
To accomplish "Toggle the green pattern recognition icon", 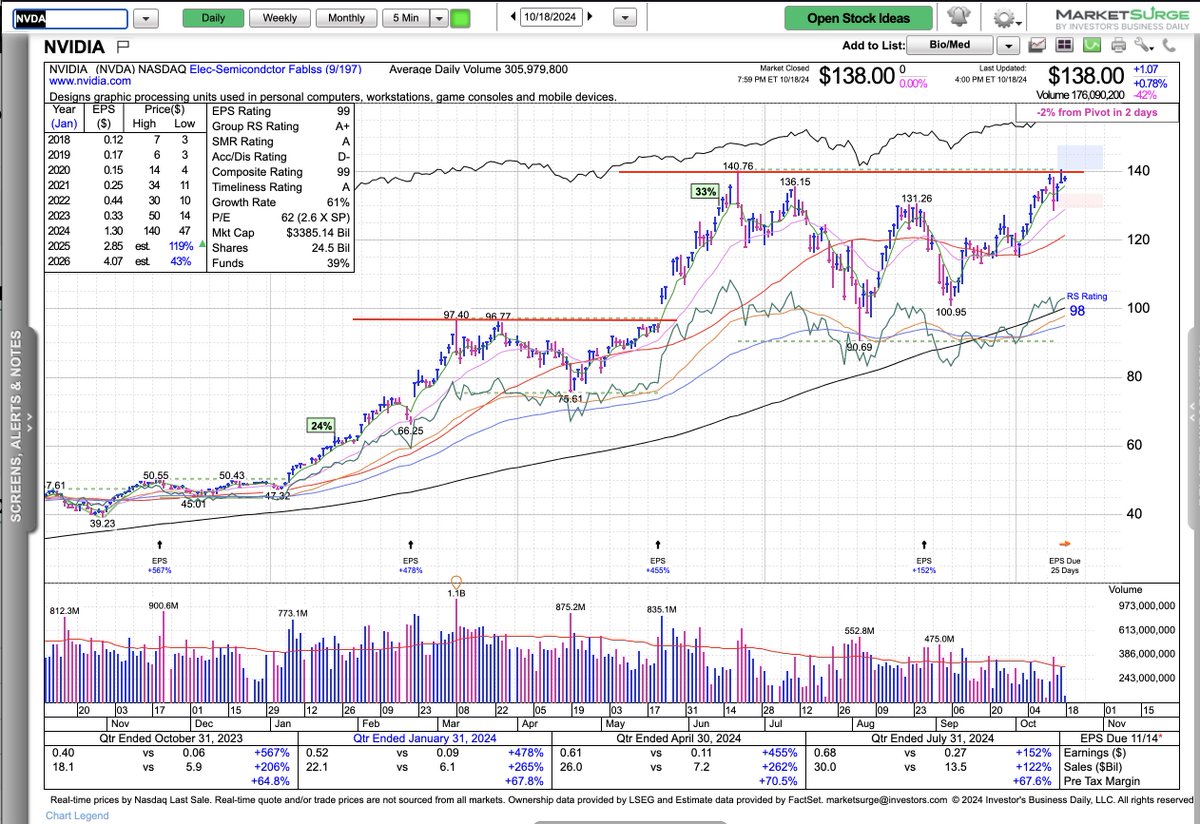I will (x=1092, y=45).
